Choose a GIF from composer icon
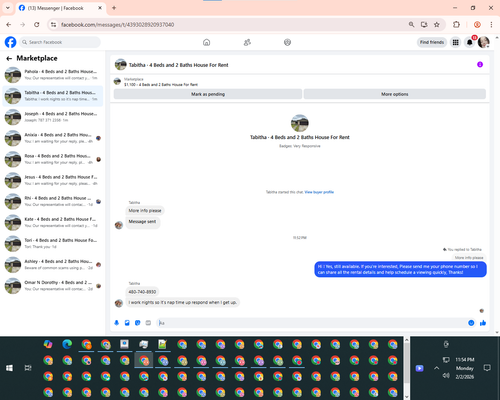The height and width of the screenshot is (400, 500). (148, 323)
